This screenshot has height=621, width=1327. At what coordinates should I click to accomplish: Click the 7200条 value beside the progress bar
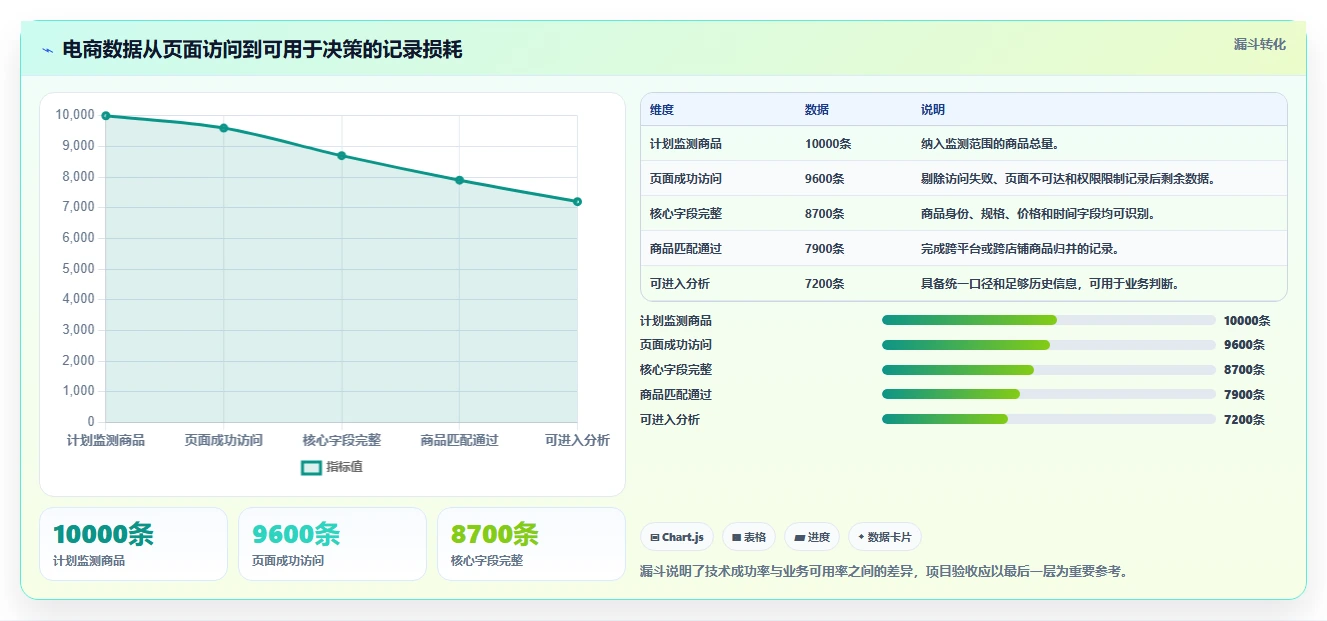(1244, 420)
